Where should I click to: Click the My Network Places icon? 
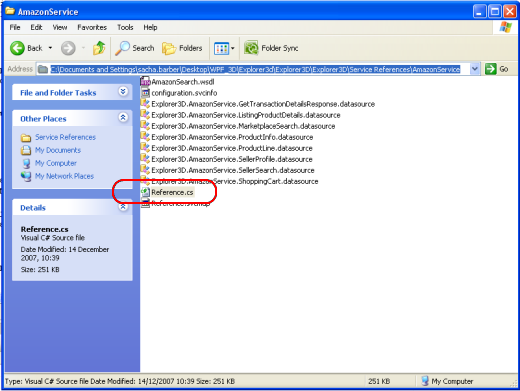[x=26, y=176]
